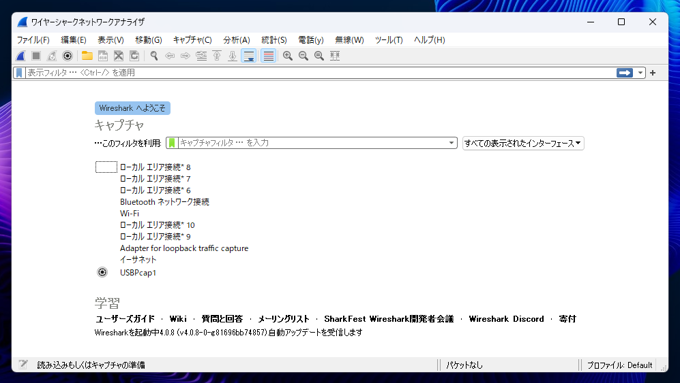Viewport: 680px width, 383px height.
Task: Click the green capture filter bookmark icon
Action: point(172,143)
